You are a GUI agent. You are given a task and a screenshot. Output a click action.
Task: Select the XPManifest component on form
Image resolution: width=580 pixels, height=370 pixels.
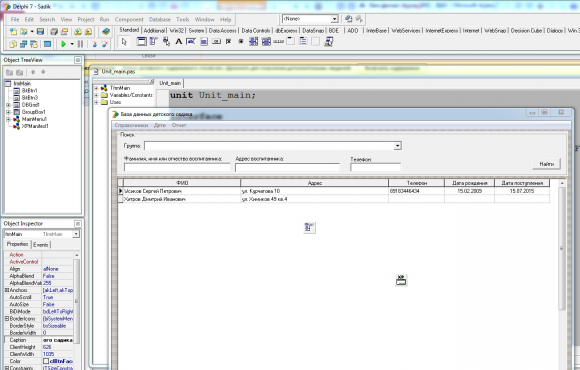[401, 280]
